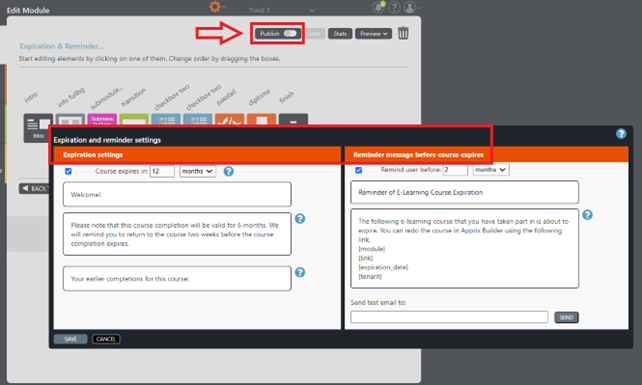This screenshot has width=642, height=385.
Task: Open the help icon in top bar
Action: pyautogui.click(x=394, y=7)
